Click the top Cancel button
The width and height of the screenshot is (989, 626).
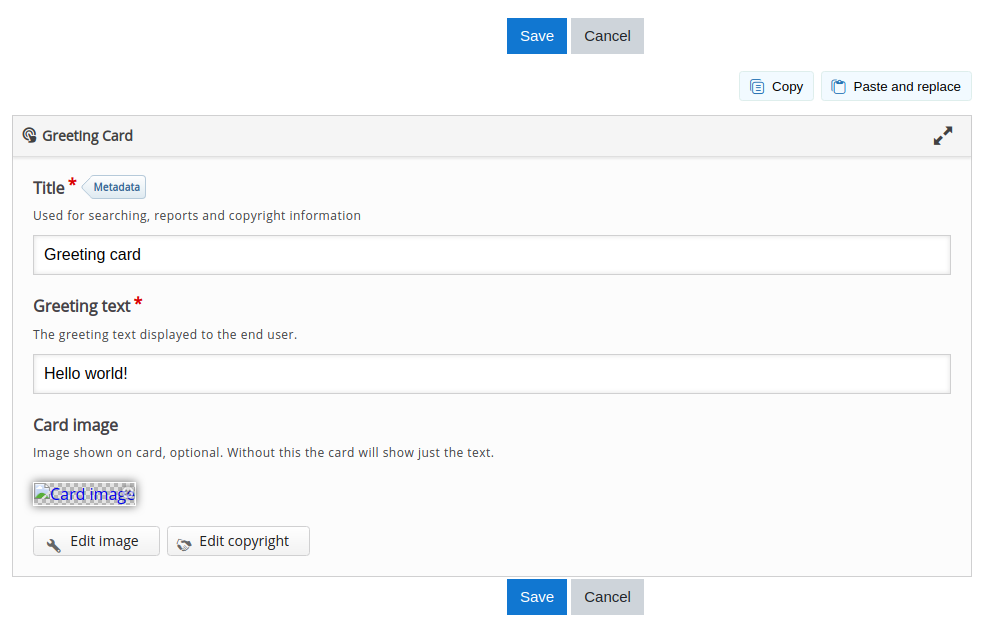(607, 36)
